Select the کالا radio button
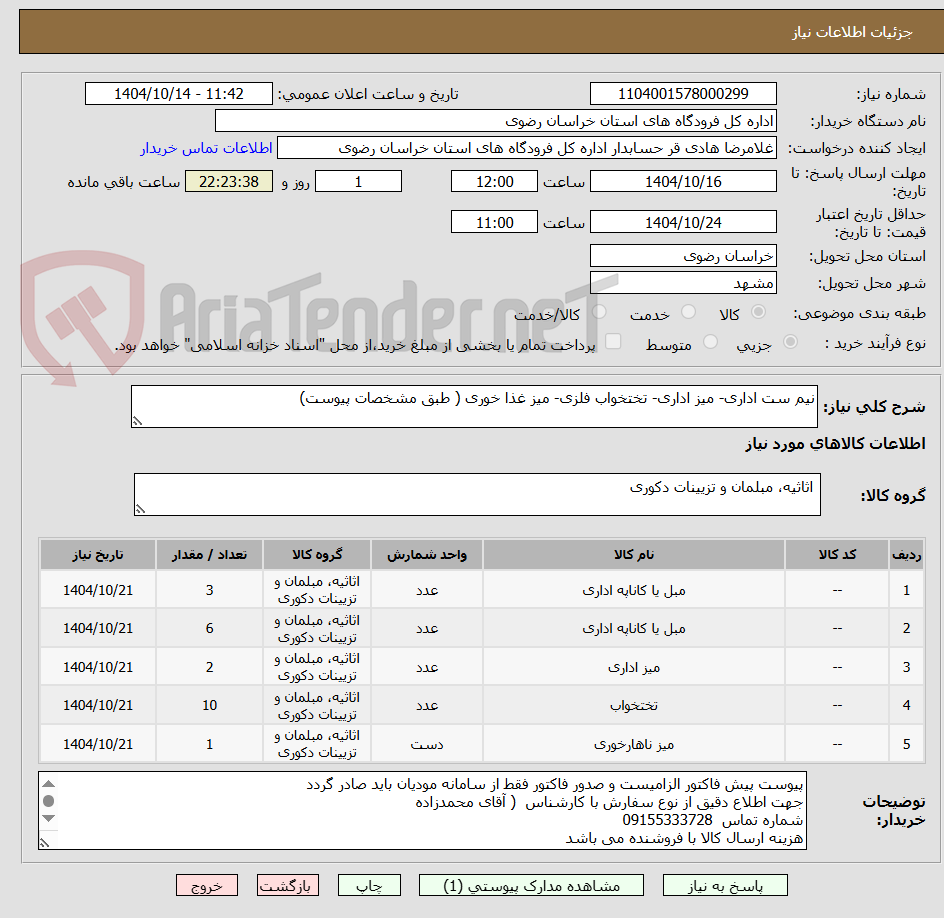Viewport: 944px width, 918px height. pos(759,312)
